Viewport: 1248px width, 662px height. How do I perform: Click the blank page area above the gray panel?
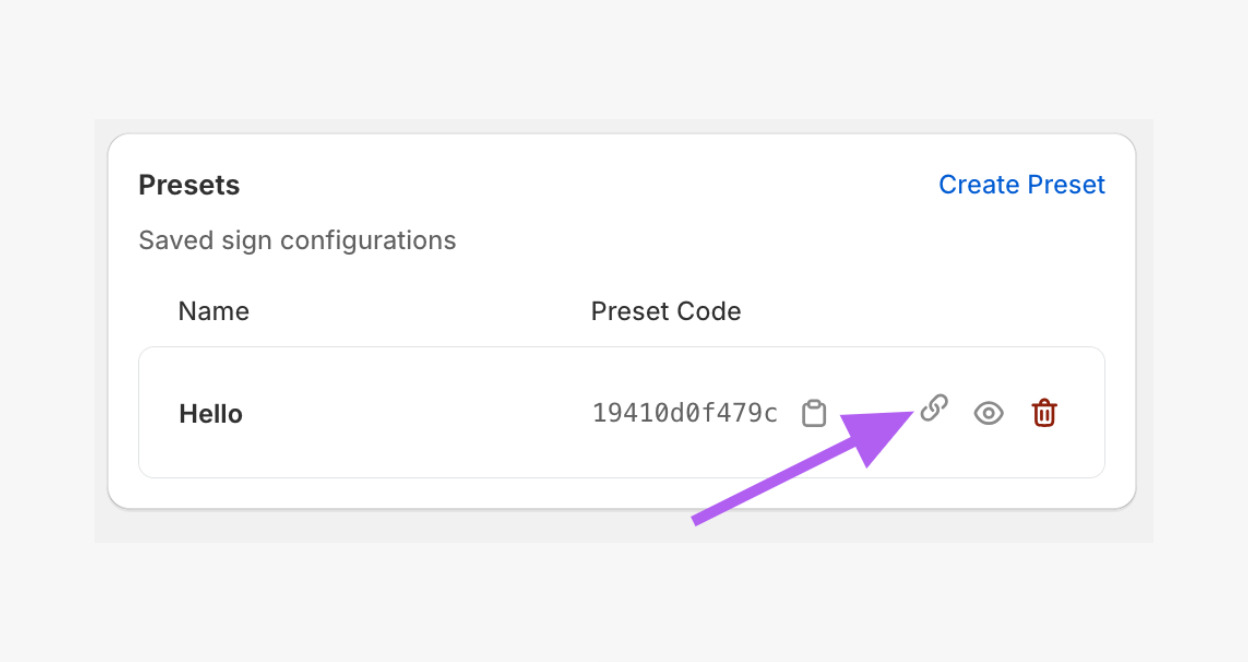tap(624, 60)
